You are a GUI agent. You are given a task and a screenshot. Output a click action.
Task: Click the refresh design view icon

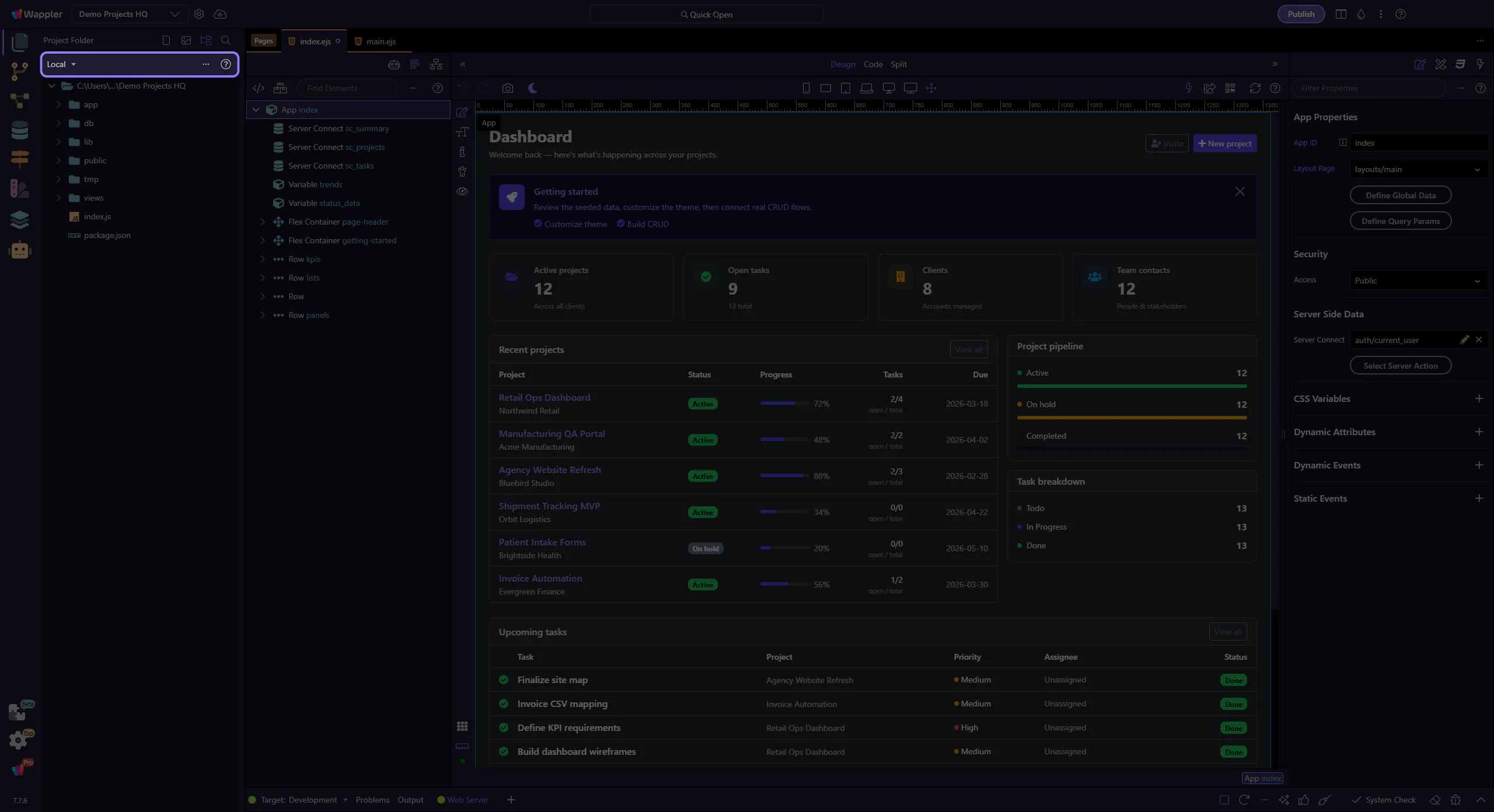point(1255,88)
